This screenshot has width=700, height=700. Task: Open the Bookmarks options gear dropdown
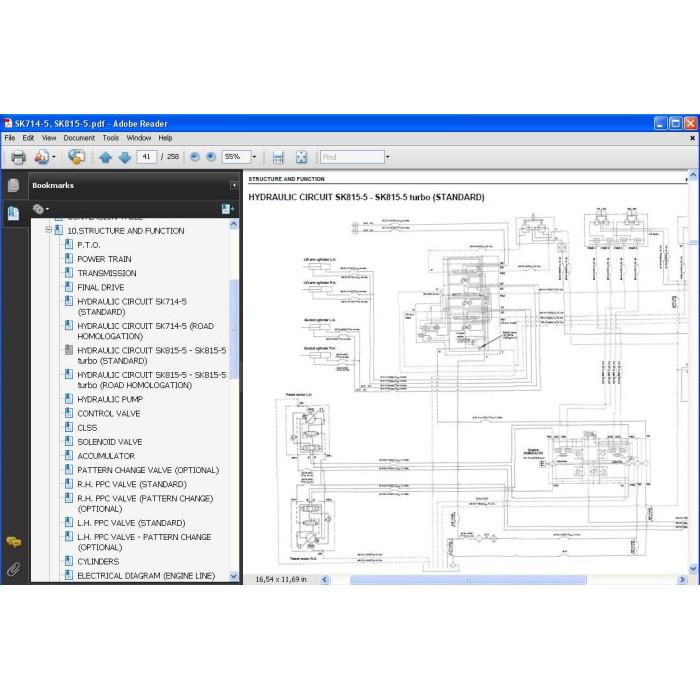point(41,209)
